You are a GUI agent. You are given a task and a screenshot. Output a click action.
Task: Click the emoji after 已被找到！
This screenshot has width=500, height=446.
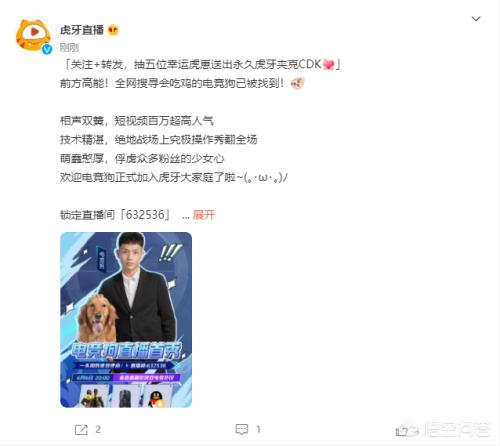[x=297, y=83]
